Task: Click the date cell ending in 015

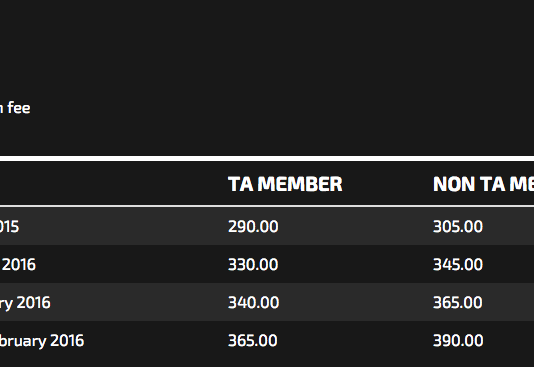Action: [10, 227]
